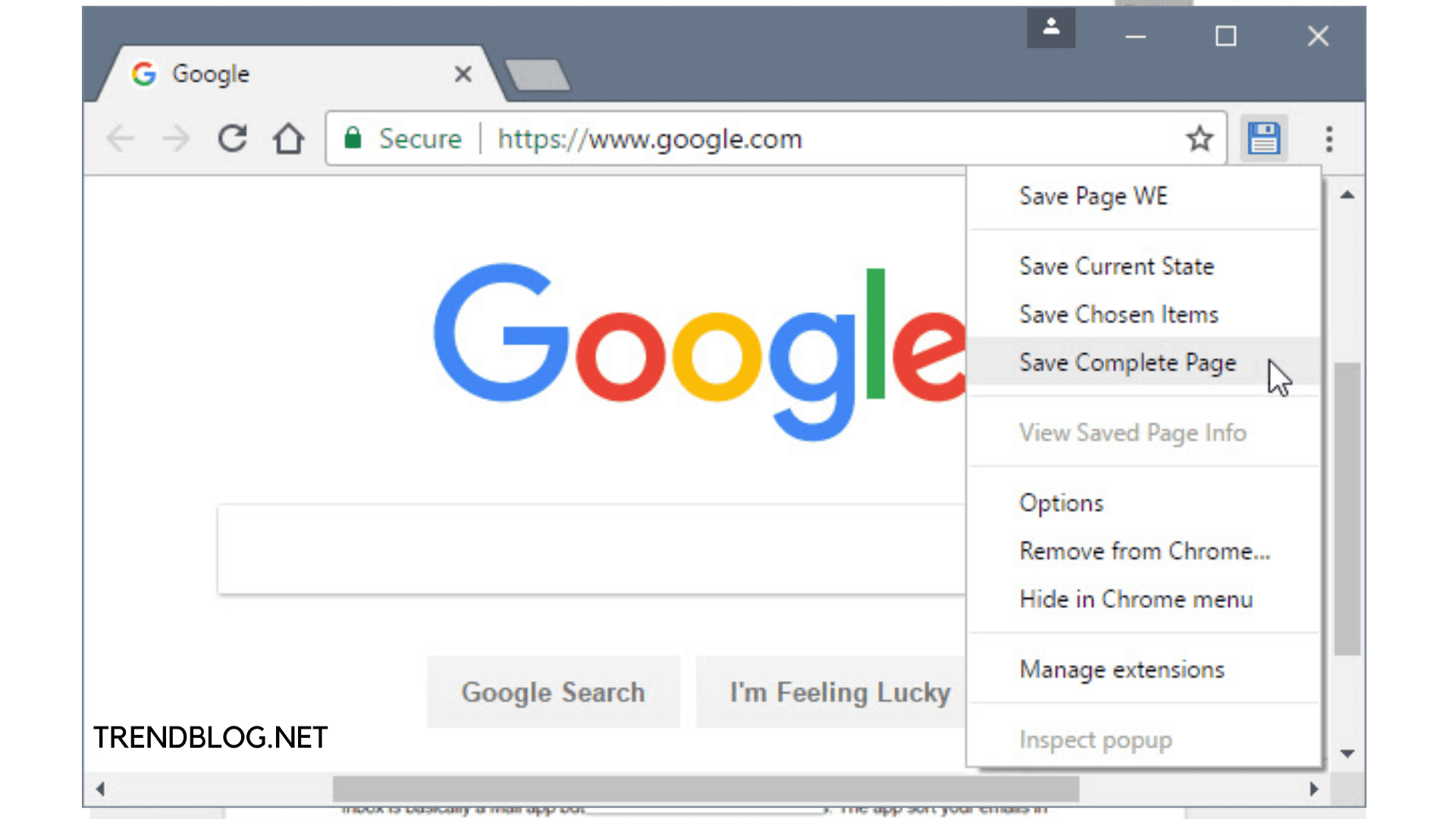
Task: Expand Manage extensions menu item
Action: [x=1122, y=669]
